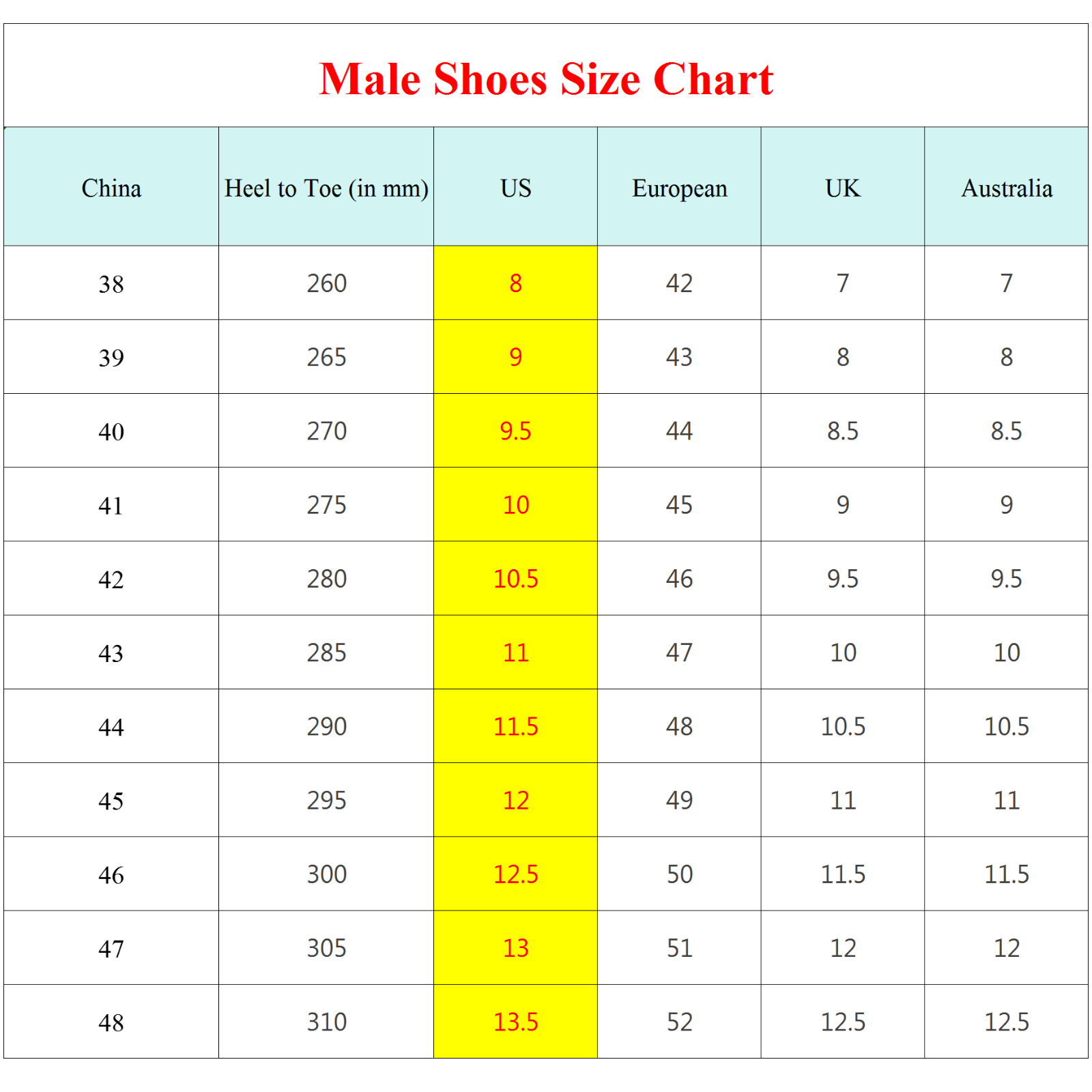
Task: Click heel to toe value 300
Action: [x=326, y=874]
